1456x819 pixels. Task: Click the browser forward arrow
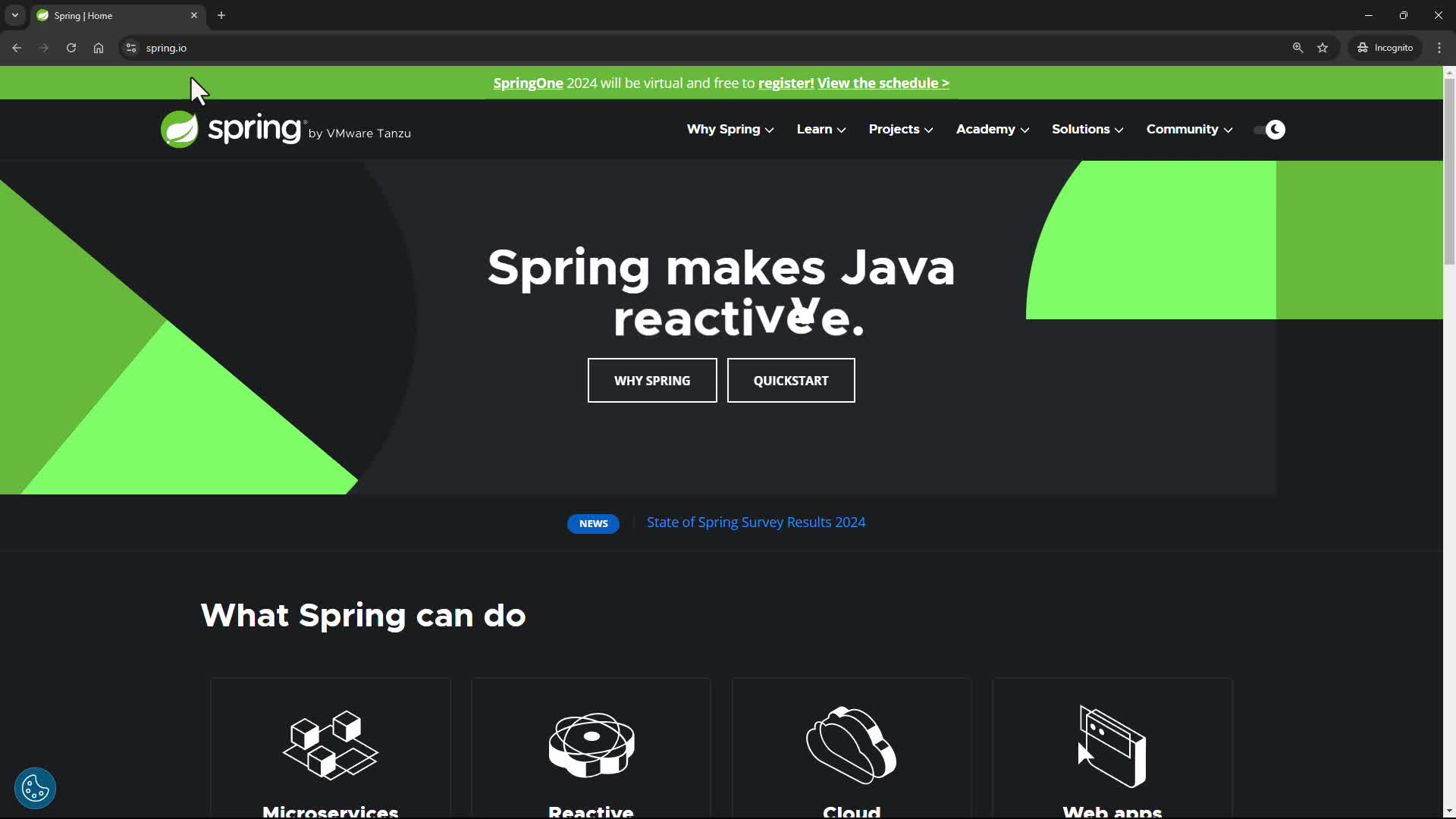click(44, 48)
